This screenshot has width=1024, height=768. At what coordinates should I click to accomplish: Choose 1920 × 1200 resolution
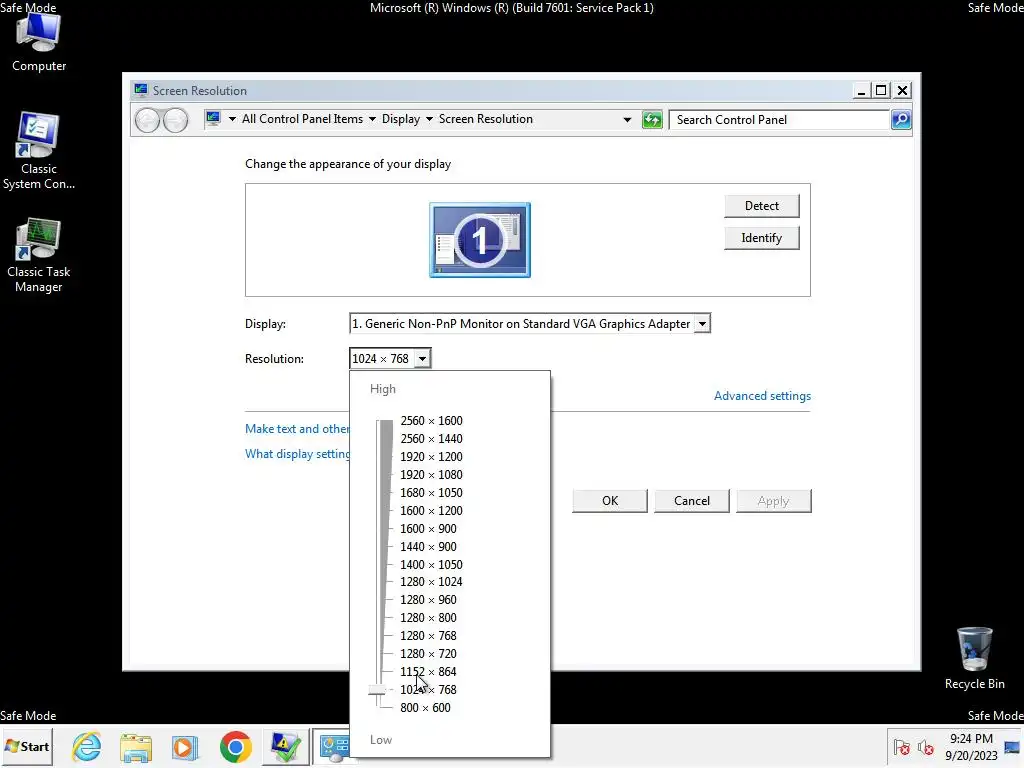pos(431,456)
